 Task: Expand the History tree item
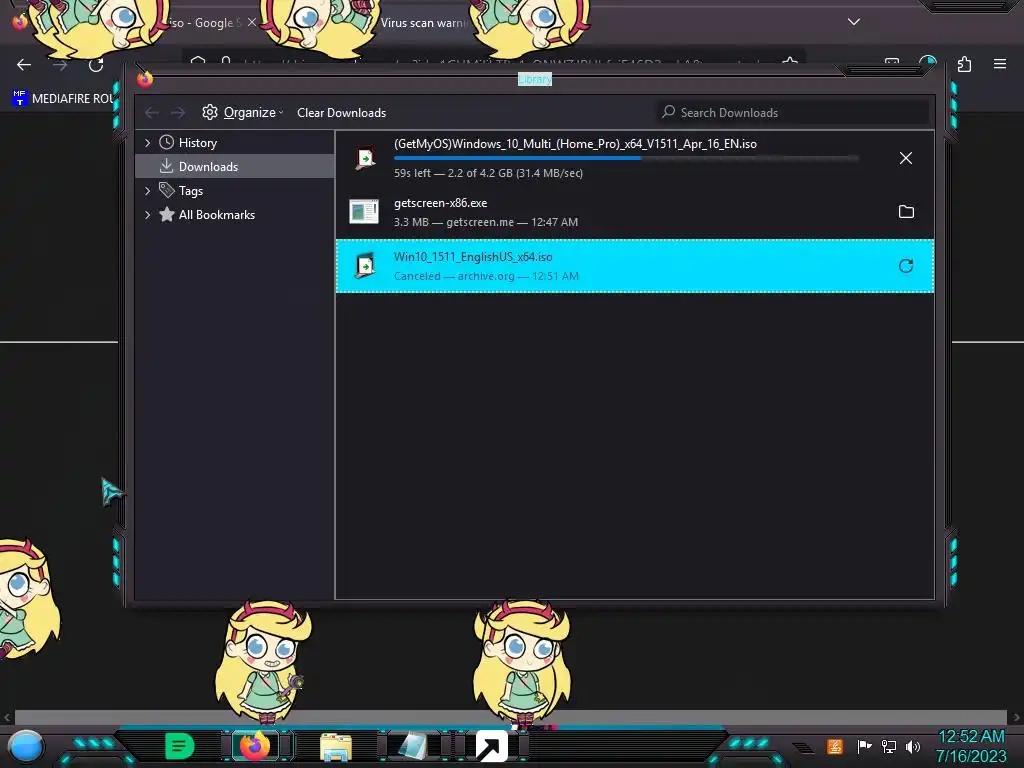(148, 142)
